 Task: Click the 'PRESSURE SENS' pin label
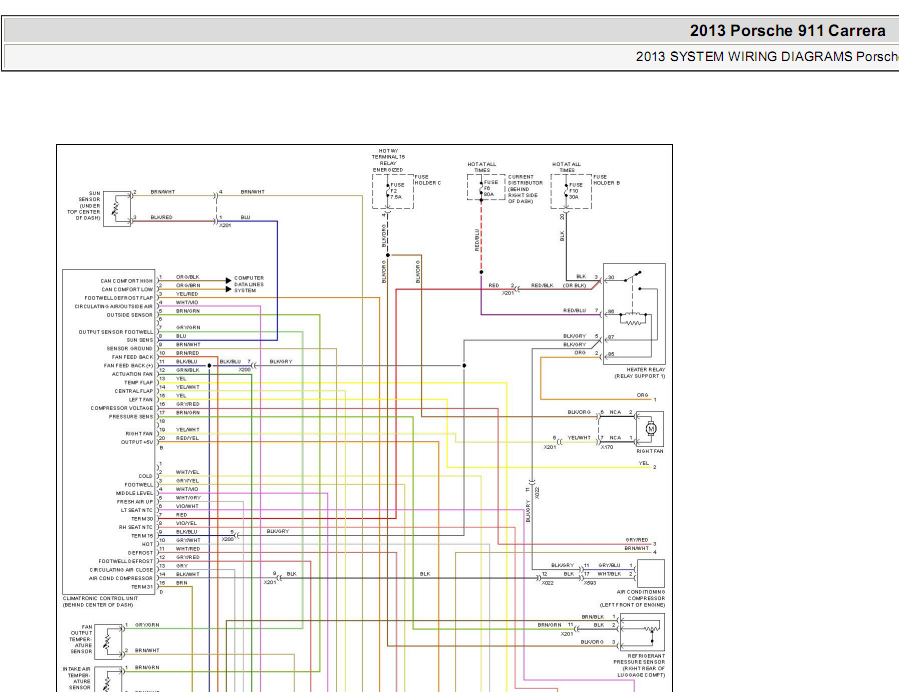[131, 417]
